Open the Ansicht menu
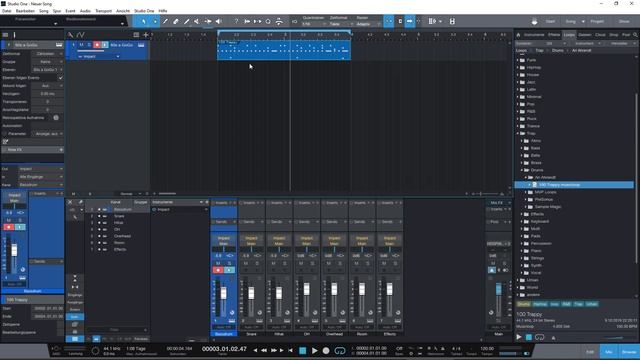Screen dimensions: 640x360 click(123, 11)
